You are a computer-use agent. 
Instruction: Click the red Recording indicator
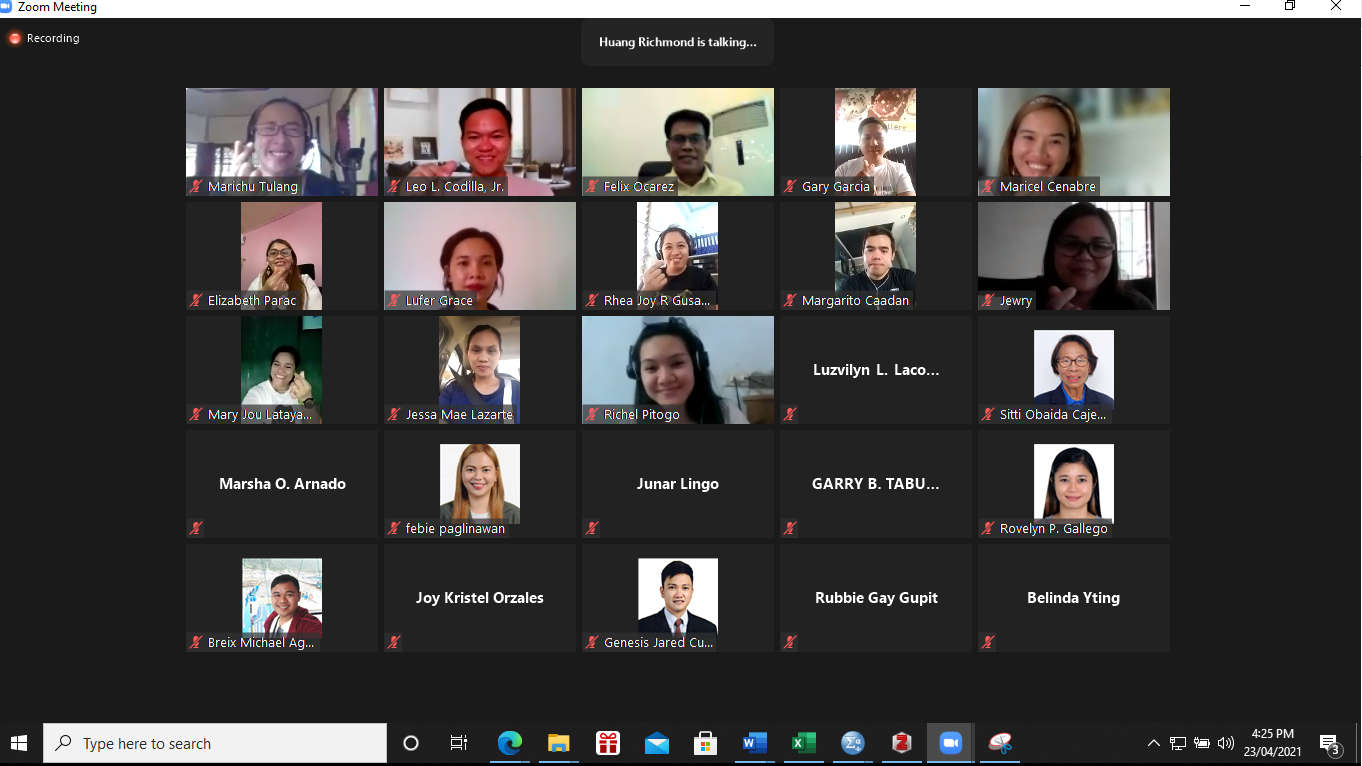click(x=44, y=38)
